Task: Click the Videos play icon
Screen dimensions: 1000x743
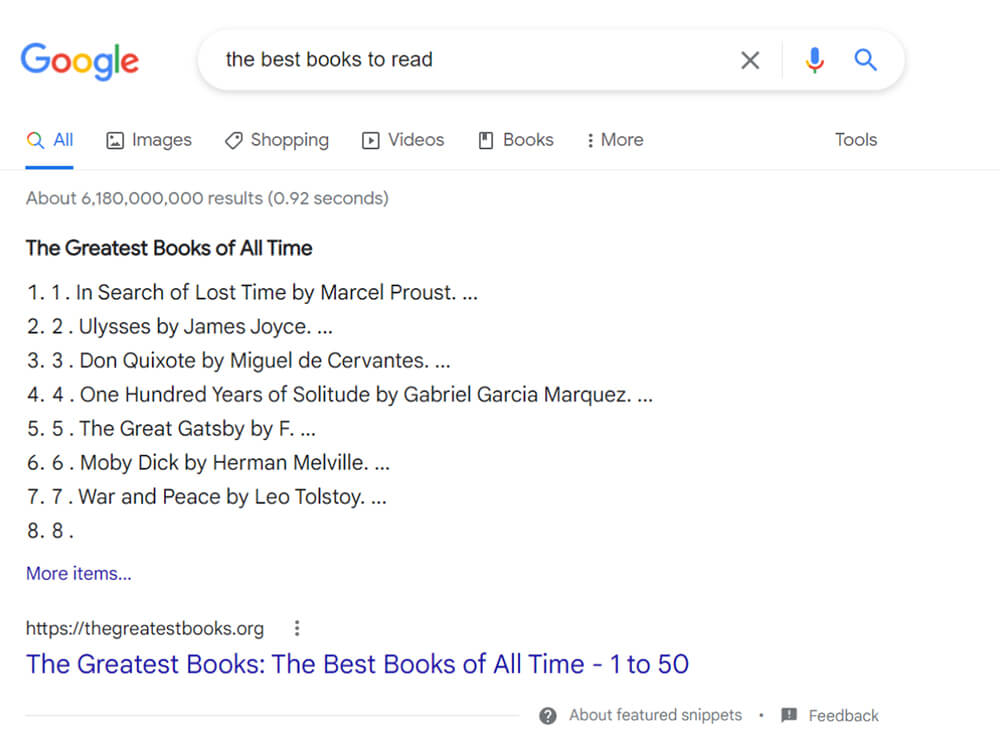Action: click(x=371, y=140)
